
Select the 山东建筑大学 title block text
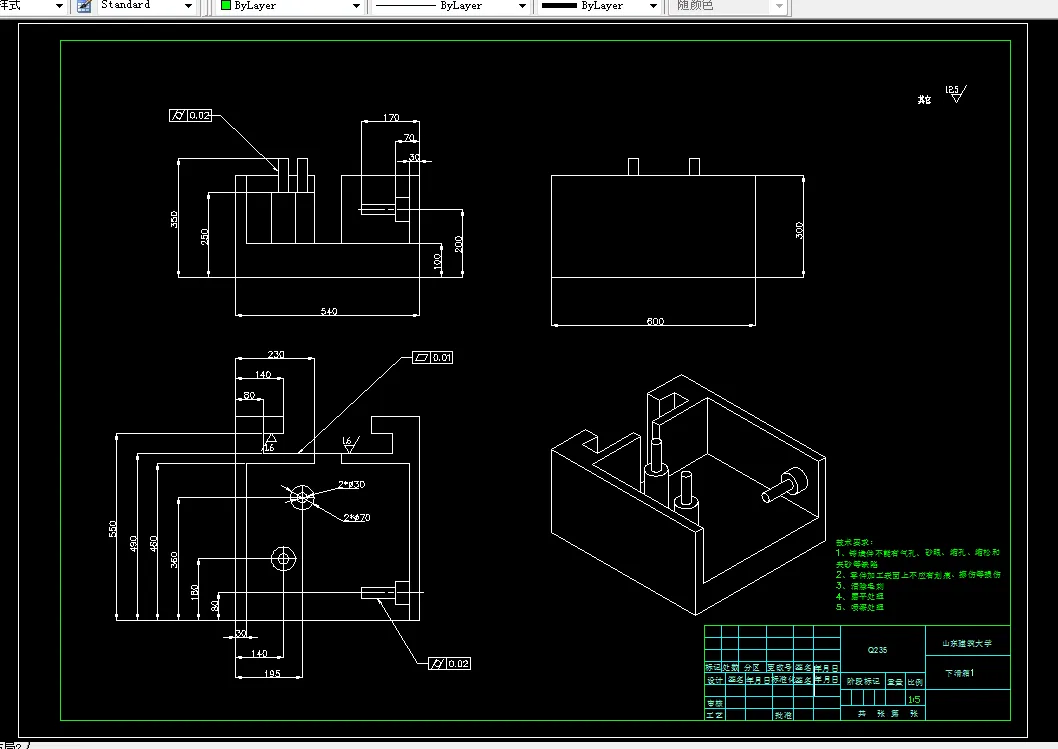click(967, 643)
